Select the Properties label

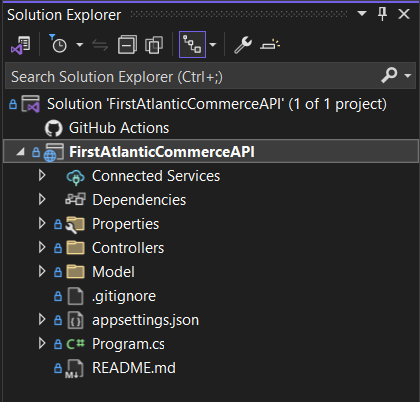coord(125,224)
